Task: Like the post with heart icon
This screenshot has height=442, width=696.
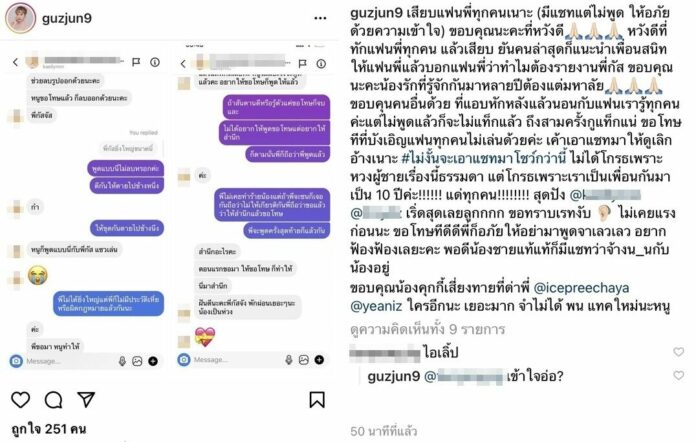Action: (20, 400)
